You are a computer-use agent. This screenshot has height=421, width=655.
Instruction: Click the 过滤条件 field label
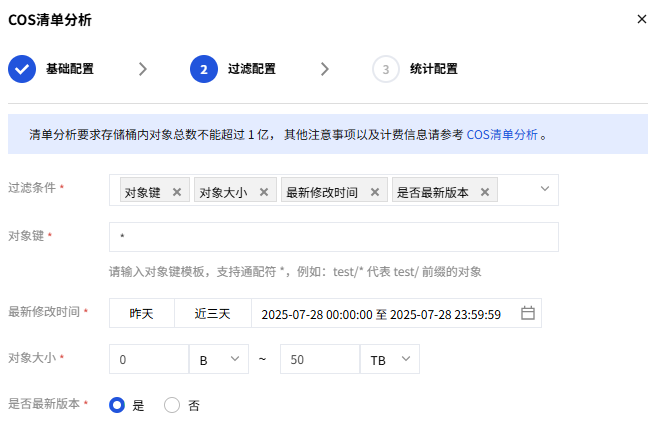[x=32, y=188]
